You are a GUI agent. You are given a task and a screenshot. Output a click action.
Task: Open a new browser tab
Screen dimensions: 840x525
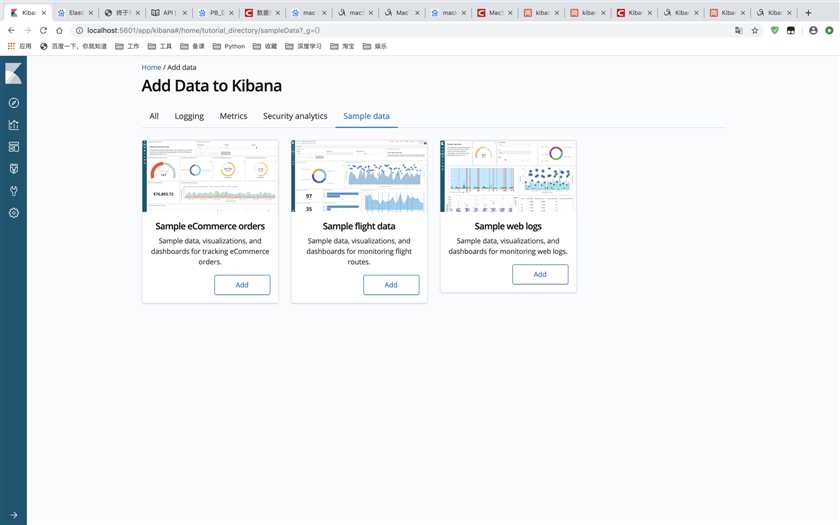(x=808, y=12)
